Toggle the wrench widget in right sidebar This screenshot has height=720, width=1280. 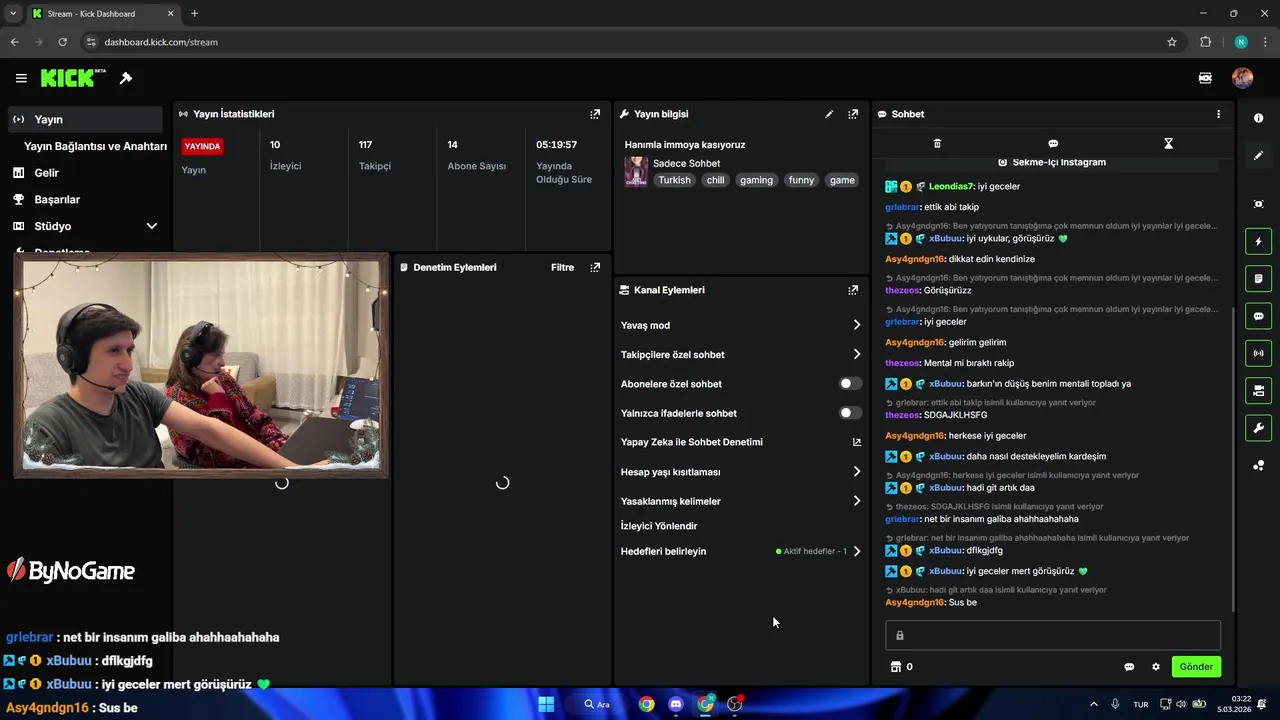coord(1258,428)
